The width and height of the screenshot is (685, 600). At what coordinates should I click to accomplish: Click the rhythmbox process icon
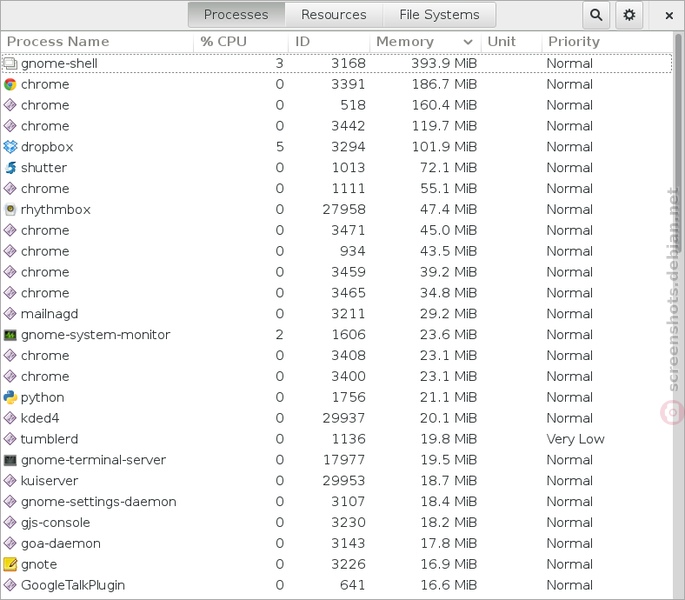[10, 210]
